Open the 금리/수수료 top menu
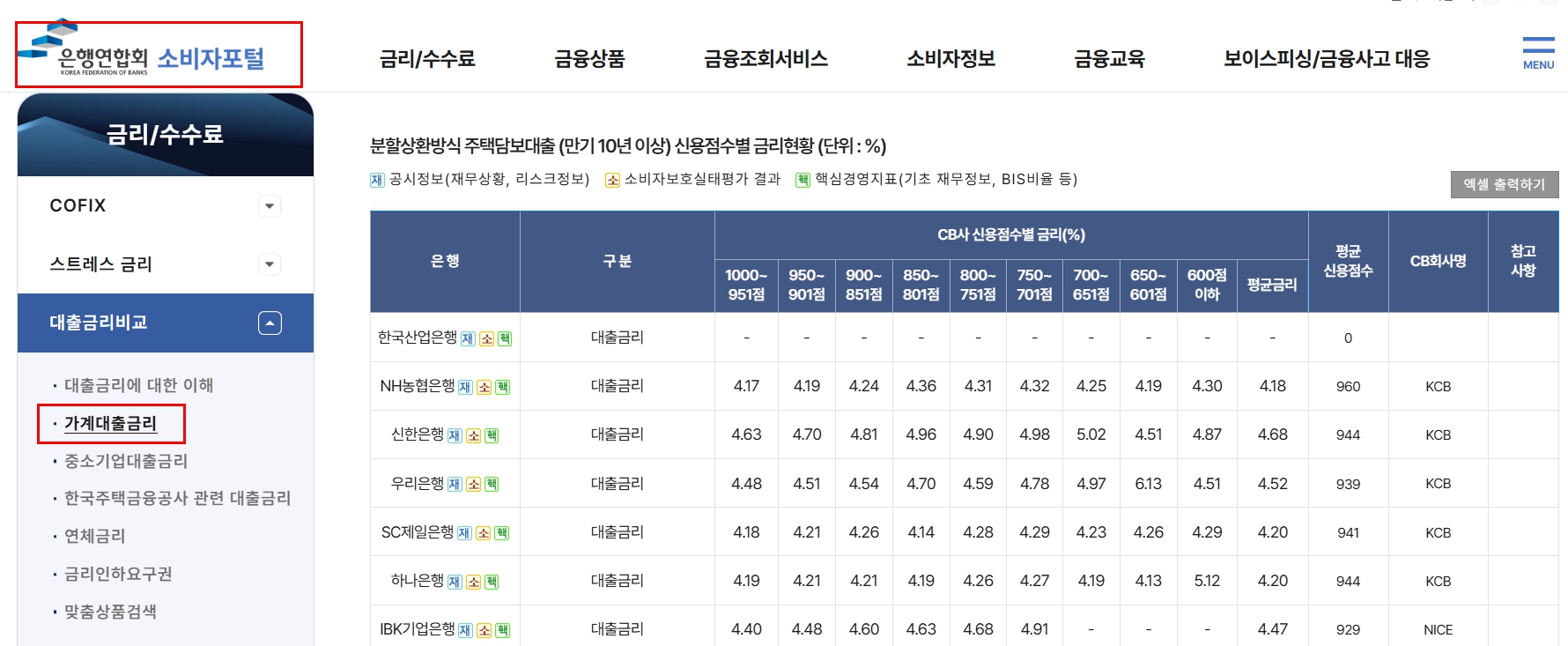This screenshot has width=1568, height=646. click(427, 58)
